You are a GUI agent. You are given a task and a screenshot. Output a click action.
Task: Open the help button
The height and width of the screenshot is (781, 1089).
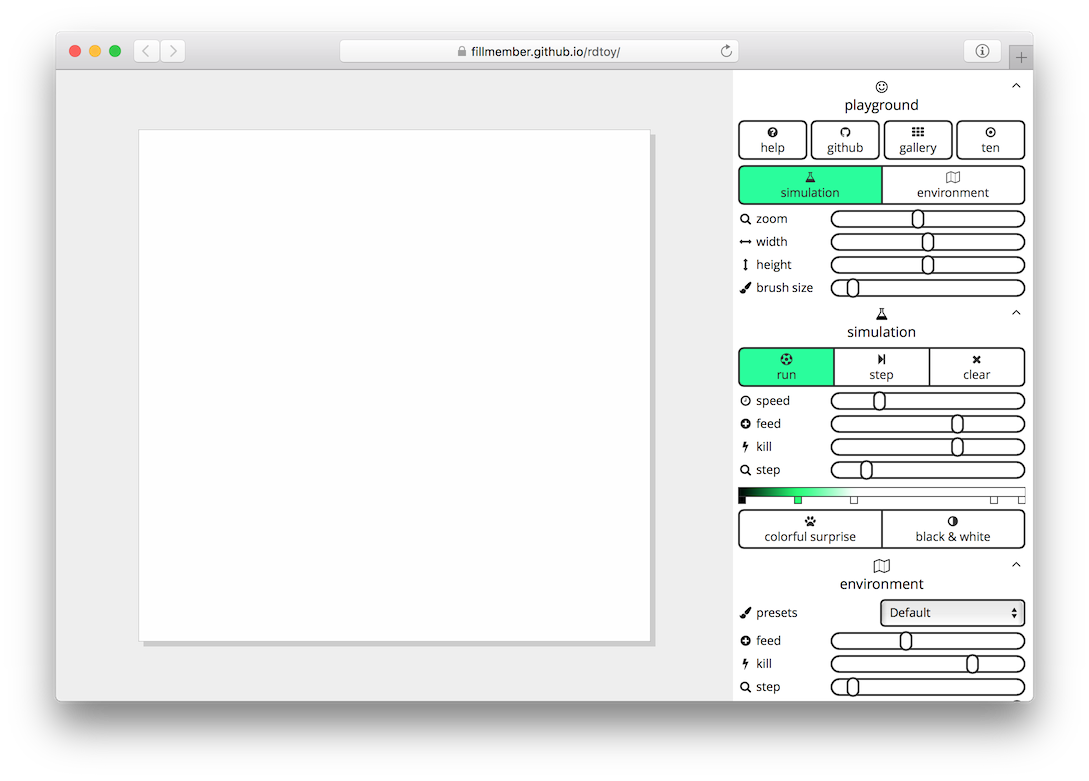[x=772, y=140]
